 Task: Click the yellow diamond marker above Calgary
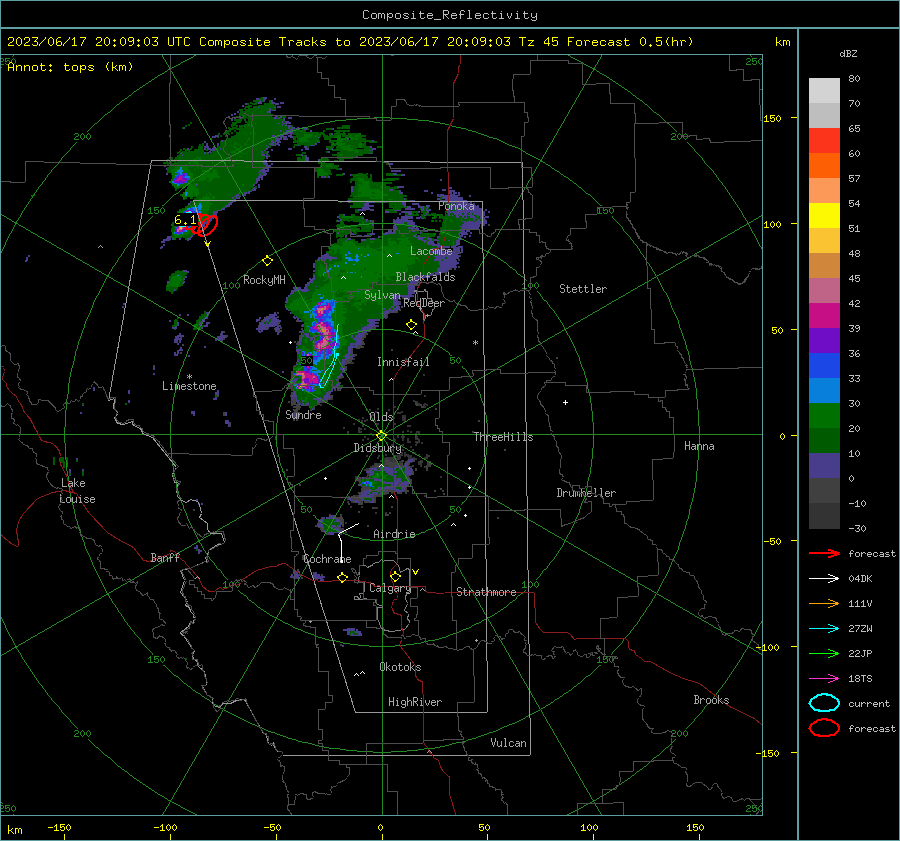point(395,576)
